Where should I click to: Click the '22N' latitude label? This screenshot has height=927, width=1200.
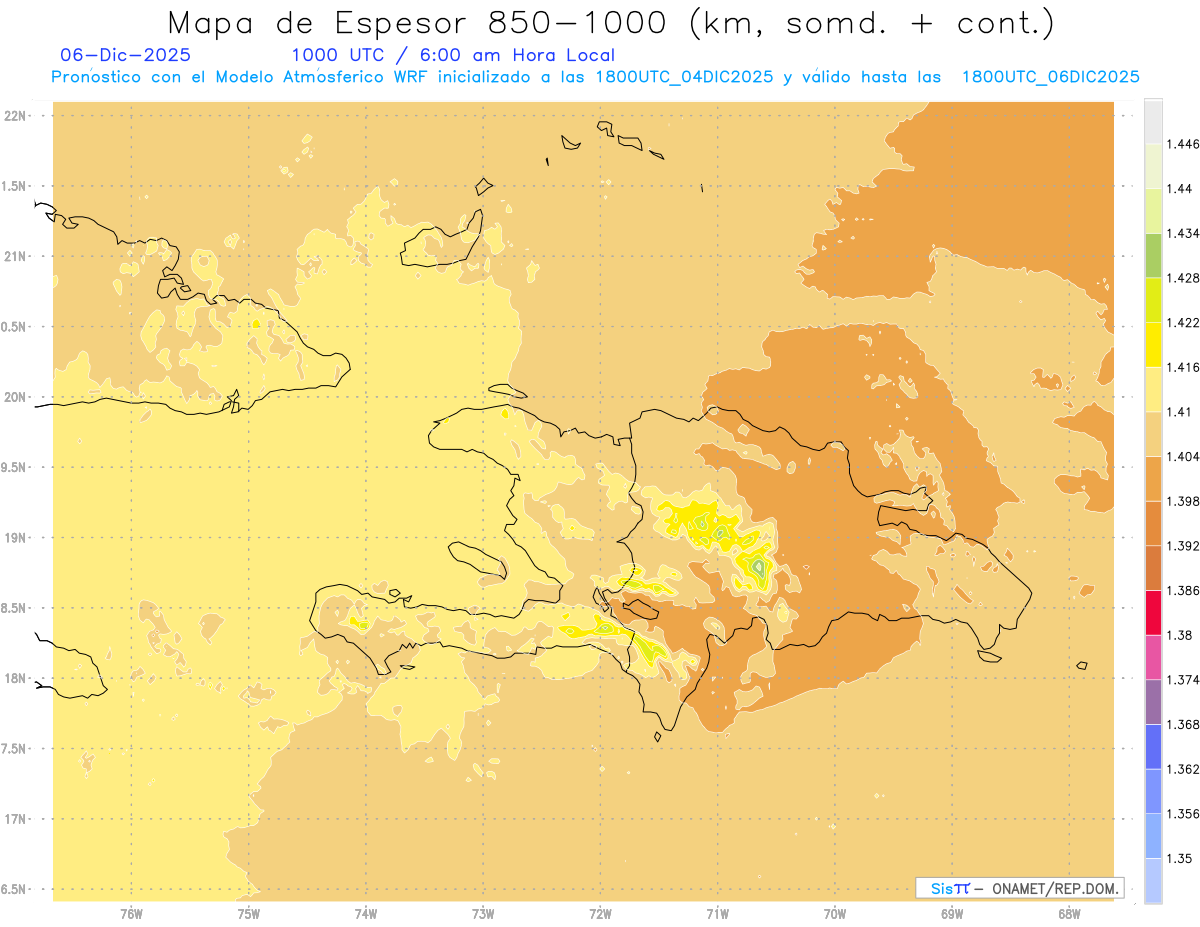(x=15, y=116)
